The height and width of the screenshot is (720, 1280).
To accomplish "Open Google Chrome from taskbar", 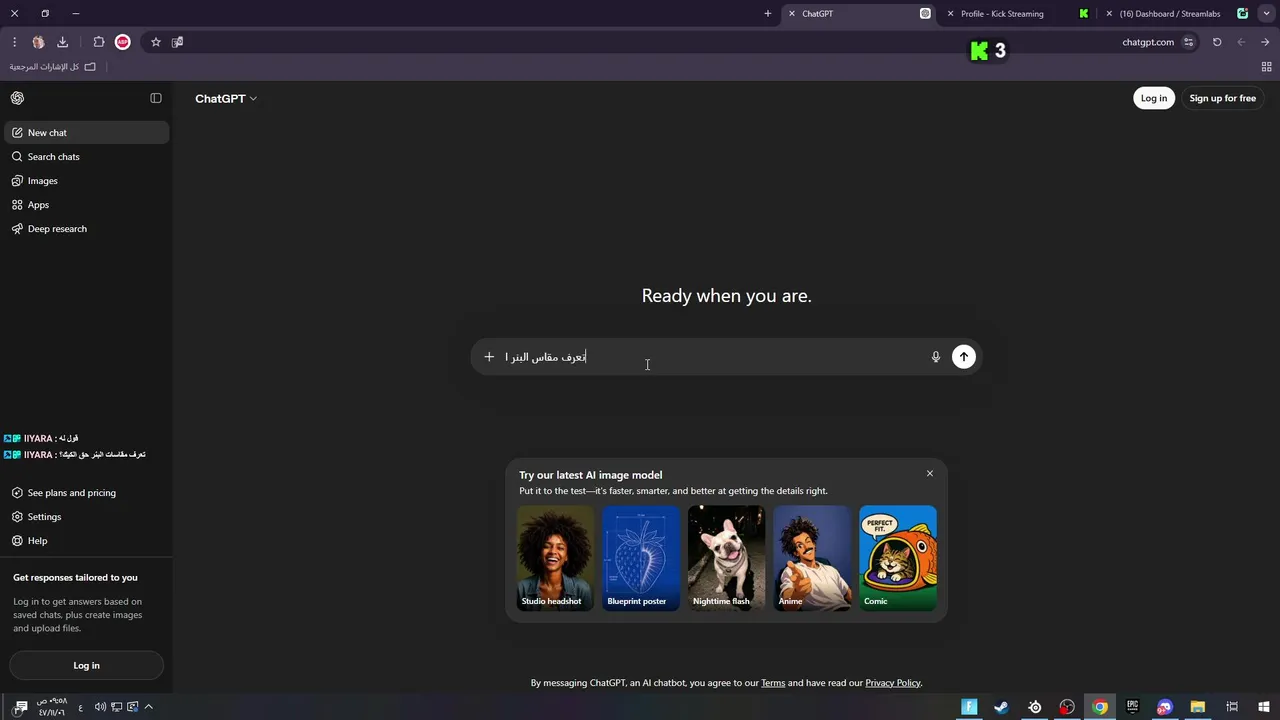I will [x=1100, y=707].
